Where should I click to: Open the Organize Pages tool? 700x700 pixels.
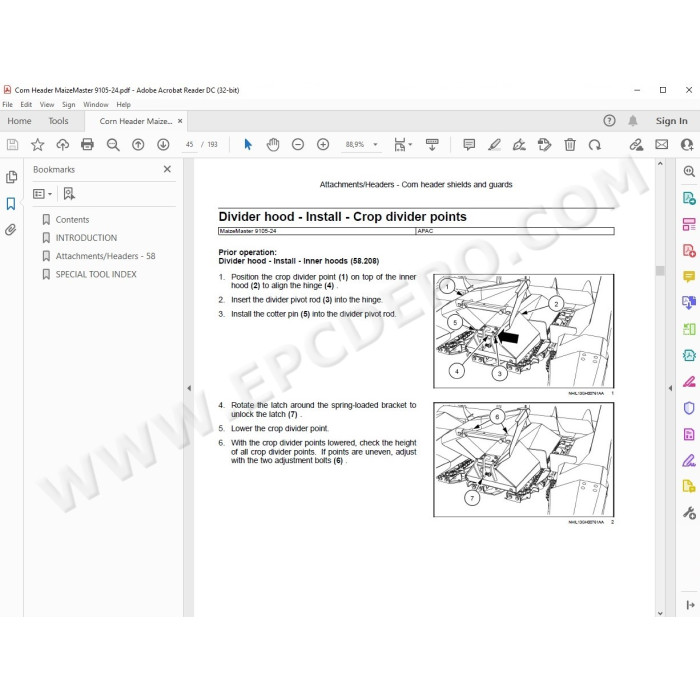click(689, 224)
